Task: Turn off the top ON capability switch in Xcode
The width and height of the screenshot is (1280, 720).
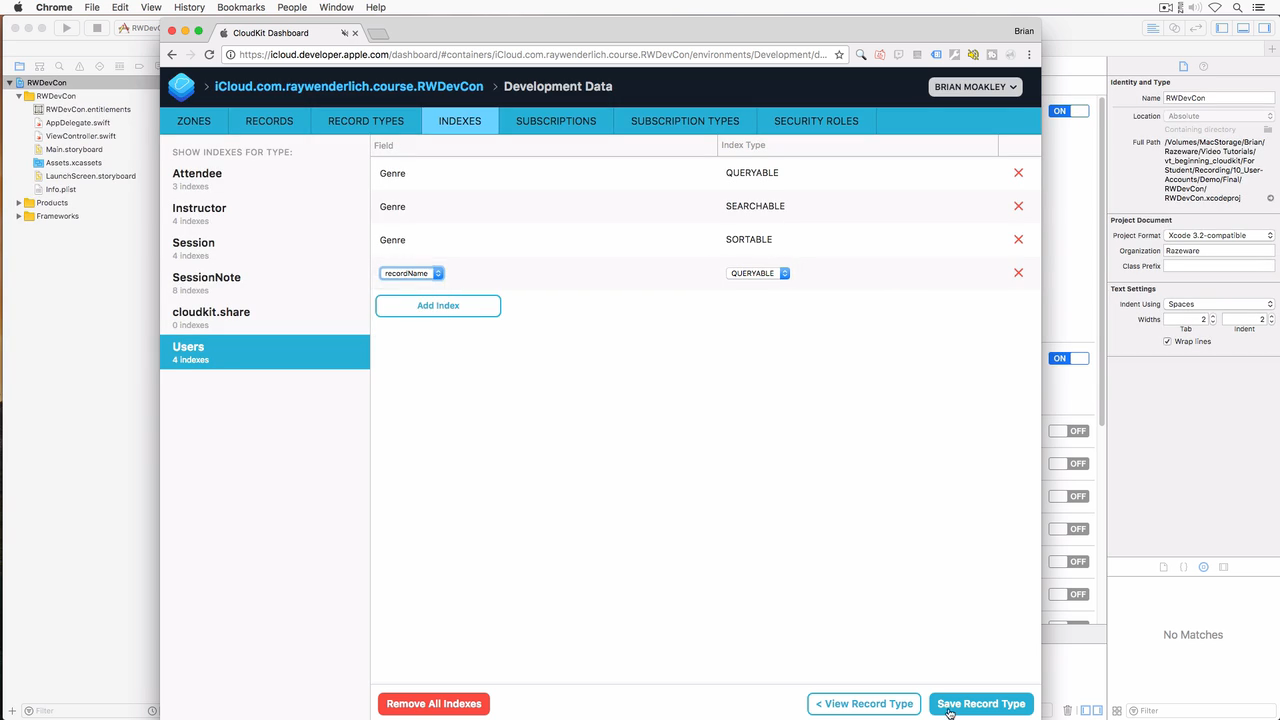Action: coord(1068,111)
